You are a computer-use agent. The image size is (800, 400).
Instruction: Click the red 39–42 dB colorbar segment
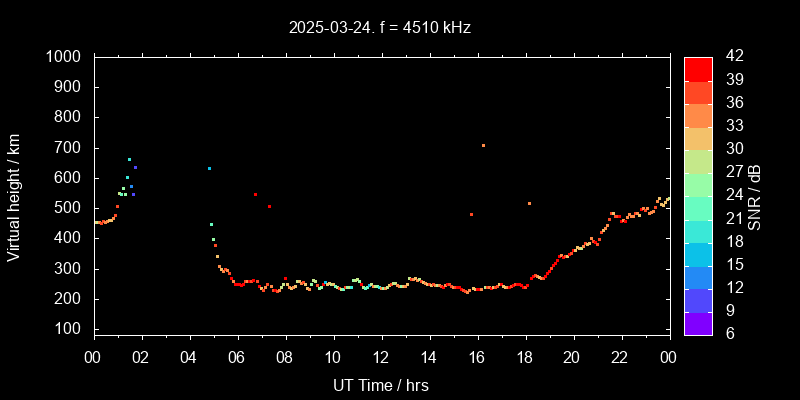click(697, 68)
